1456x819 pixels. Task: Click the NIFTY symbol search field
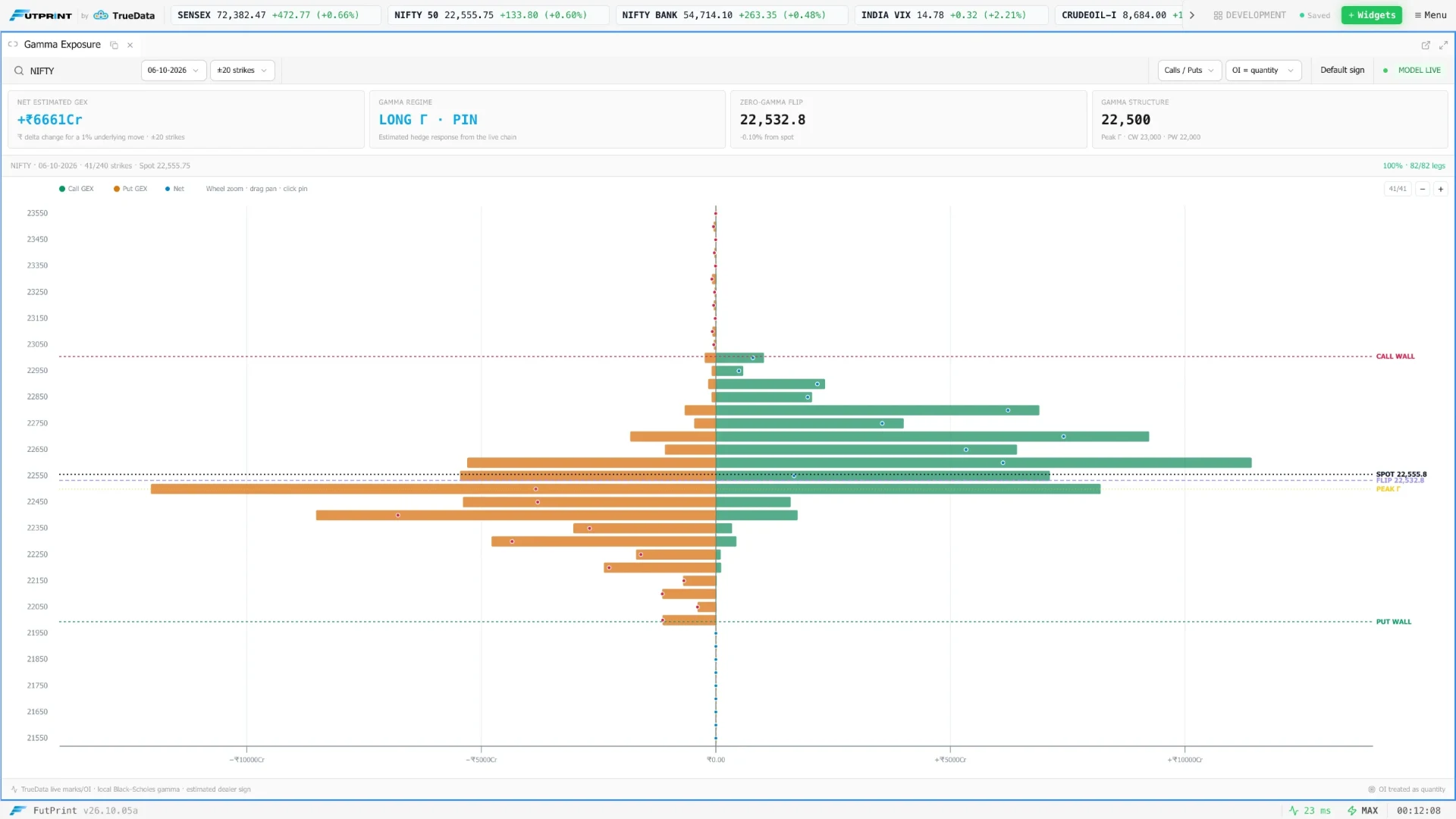point(82,71)
